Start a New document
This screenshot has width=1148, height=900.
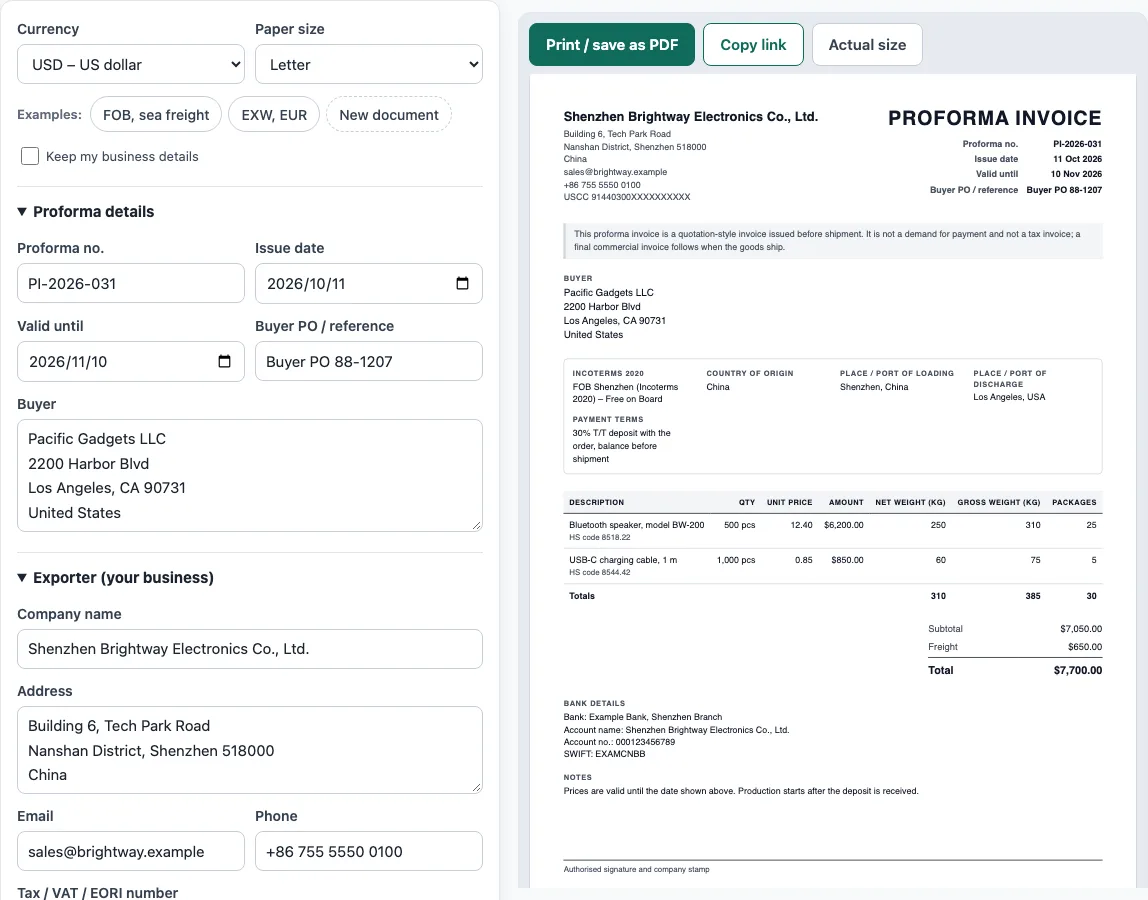(x=389, y=115)
